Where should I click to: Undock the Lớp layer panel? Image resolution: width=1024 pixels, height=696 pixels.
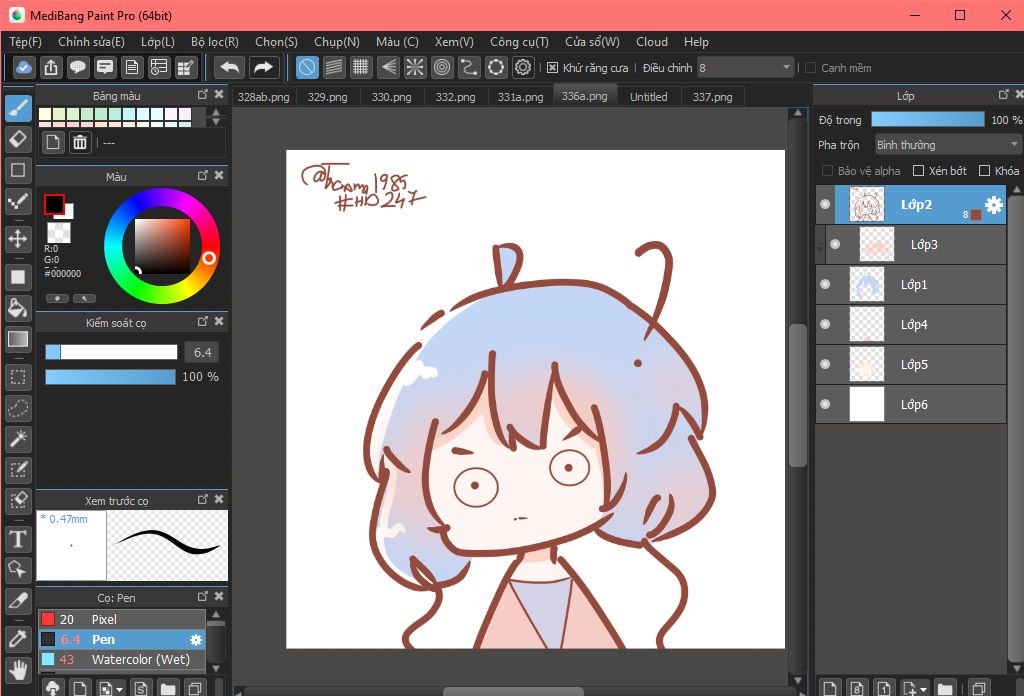coord(1004,95)
